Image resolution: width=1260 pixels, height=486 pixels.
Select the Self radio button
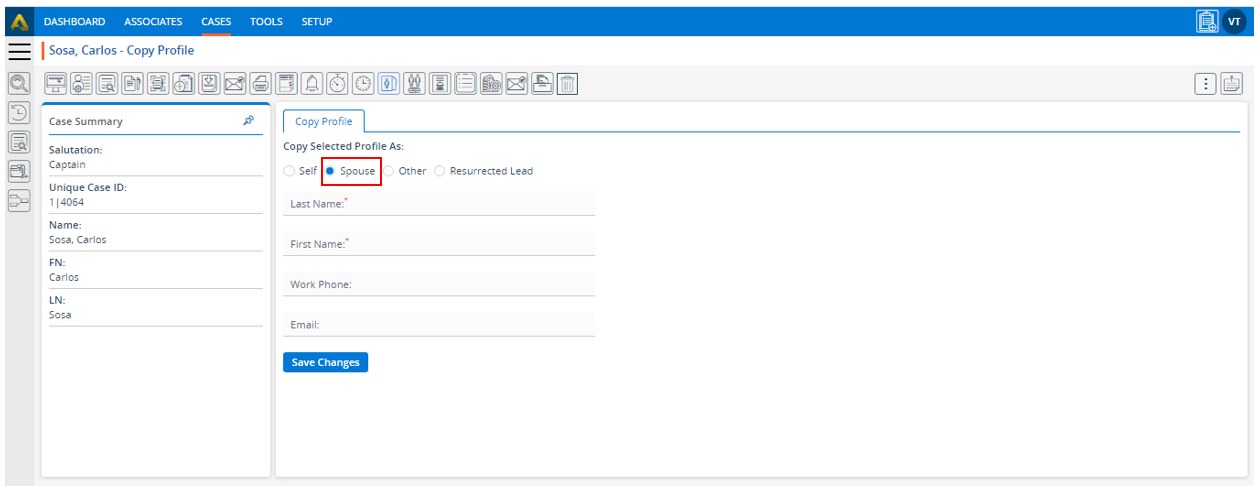pyautogui.click(x=290, y=171)
